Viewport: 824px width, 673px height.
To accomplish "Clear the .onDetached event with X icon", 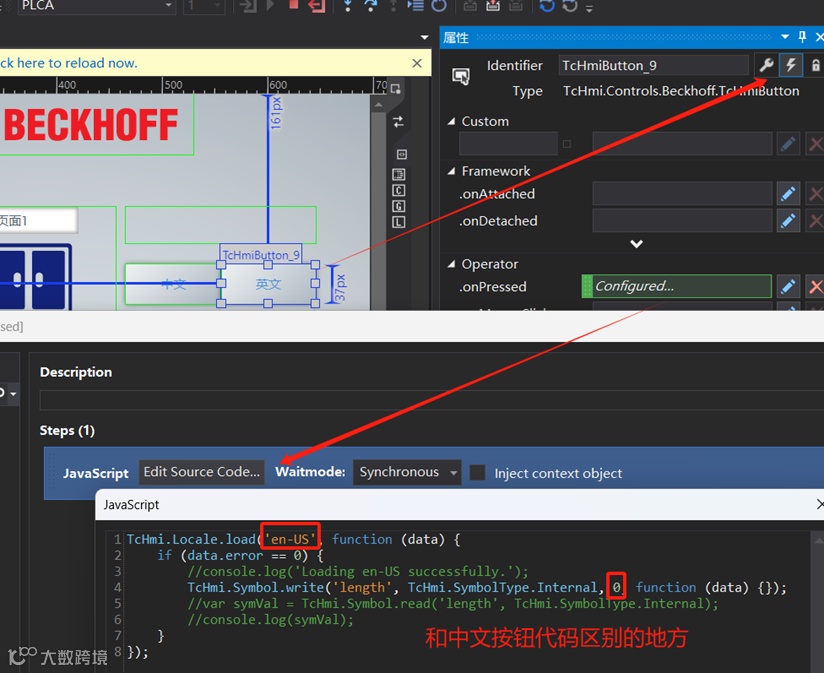I will 815,221.
